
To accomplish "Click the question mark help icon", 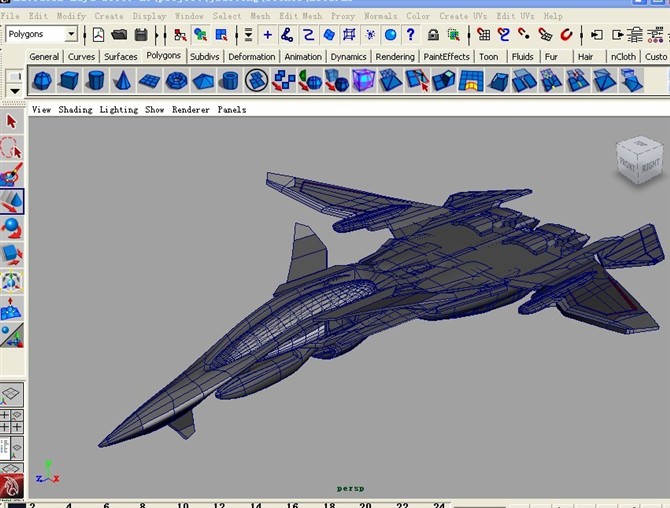I will click(x=410, y=35).
